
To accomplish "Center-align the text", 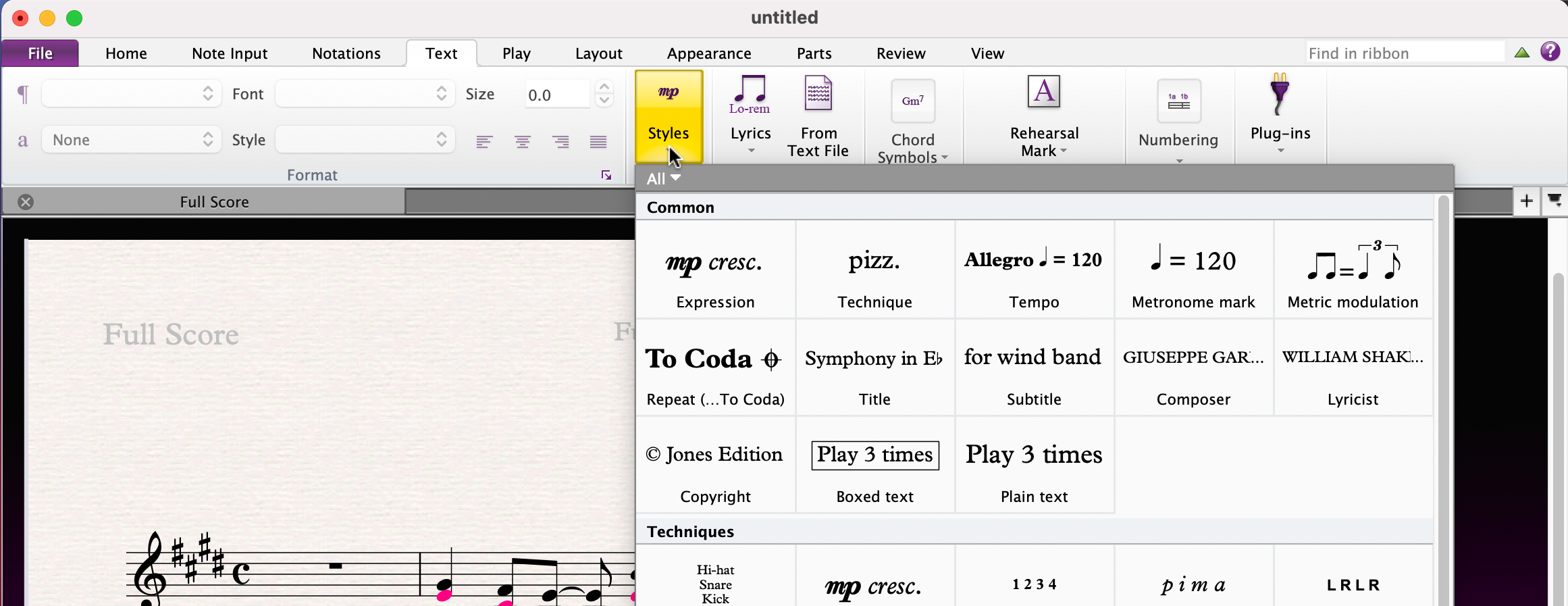I will (522, 141).
